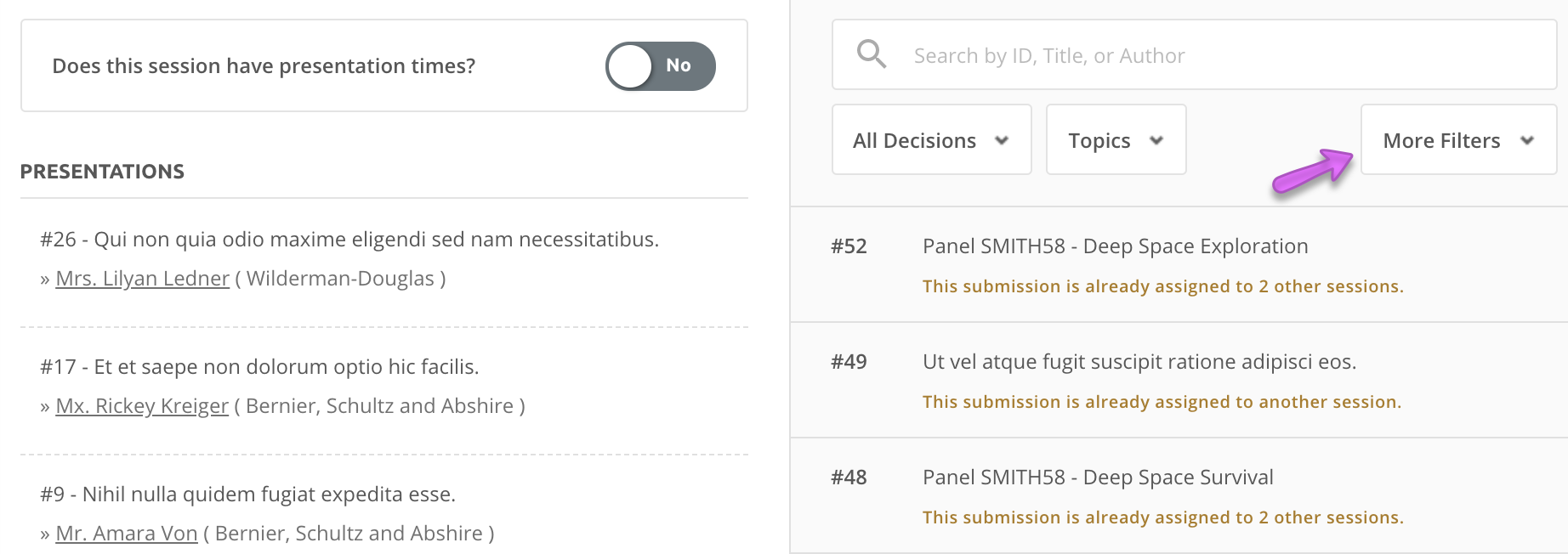
Task: Click the chevron arrow beside Topics
Action: (1156, 141)
